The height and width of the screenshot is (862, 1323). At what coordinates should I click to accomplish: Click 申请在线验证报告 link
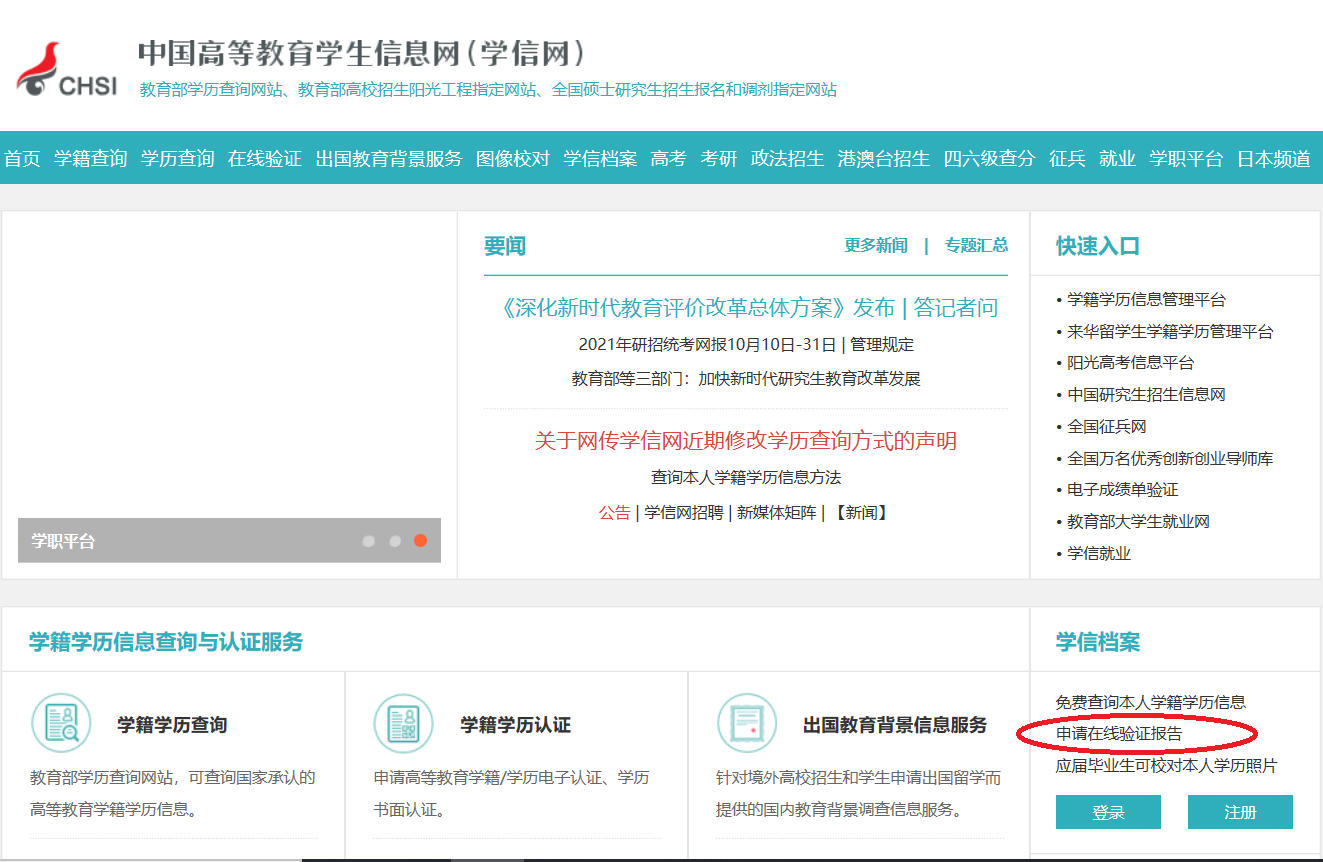(1119, 733)
